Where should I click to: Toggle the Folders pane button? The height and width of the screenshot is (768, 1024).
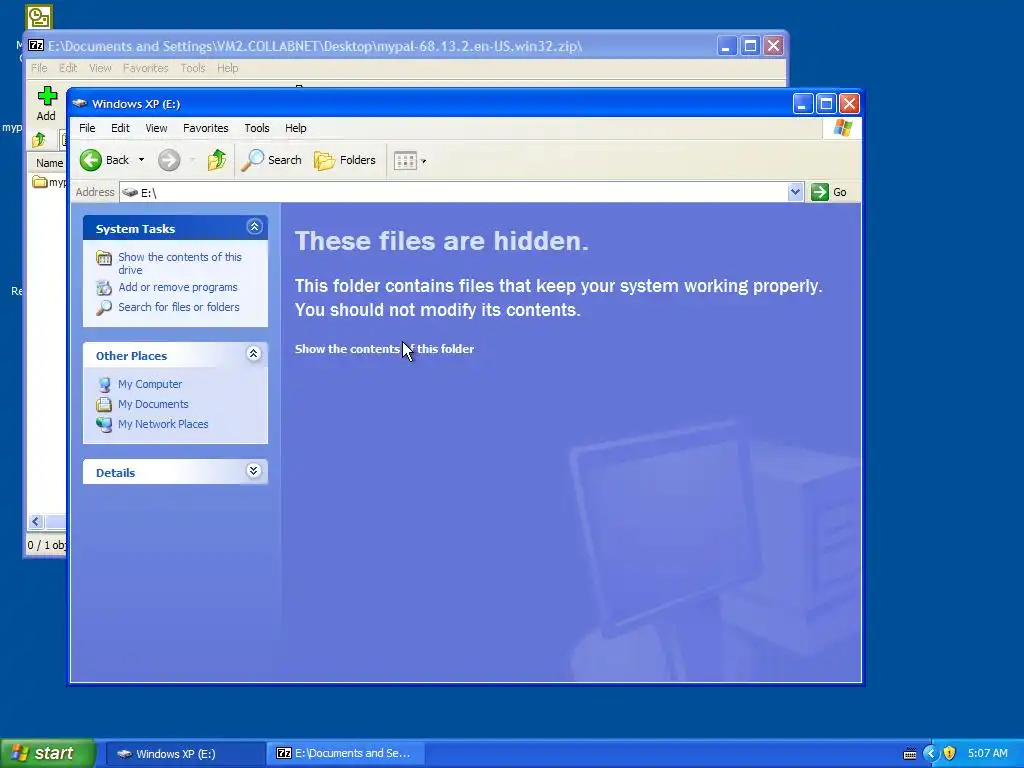point(345,160)
